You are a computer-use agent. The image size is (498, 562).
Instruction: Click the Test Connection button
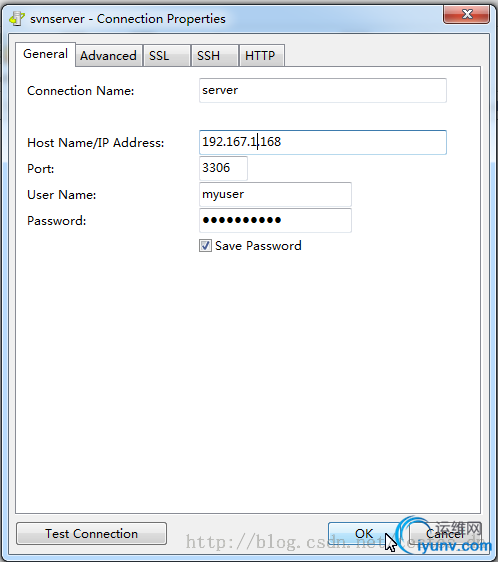[x=91, y=534]
